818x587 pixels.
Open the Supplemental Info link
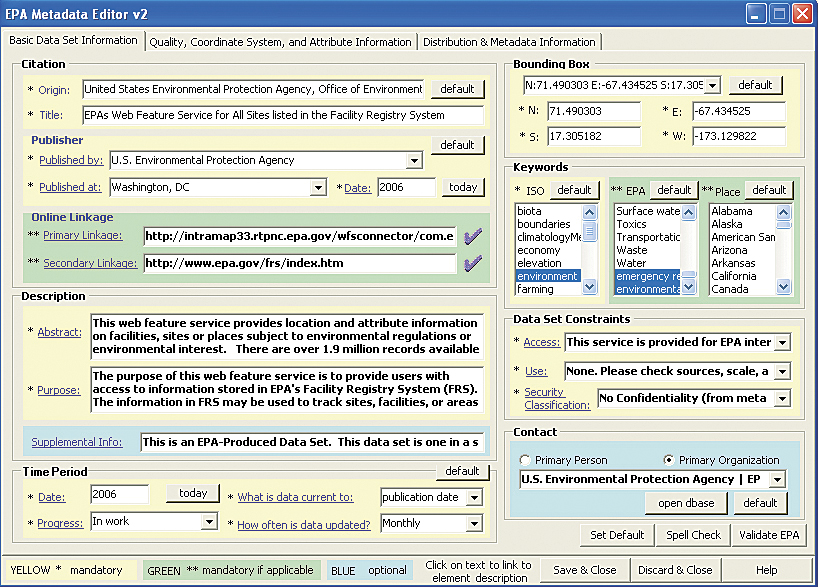point(77,442)
